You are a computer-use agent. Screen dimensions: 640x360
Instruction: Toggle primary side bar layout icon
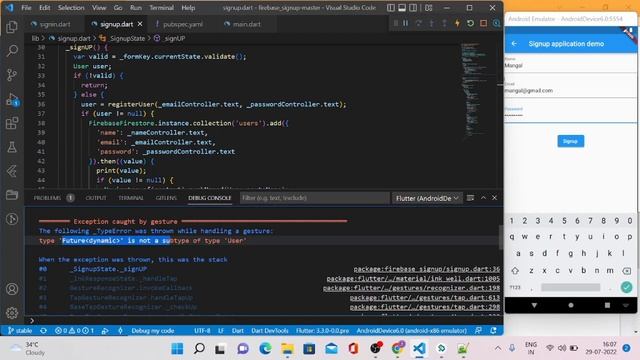click(x=391, y=8)
